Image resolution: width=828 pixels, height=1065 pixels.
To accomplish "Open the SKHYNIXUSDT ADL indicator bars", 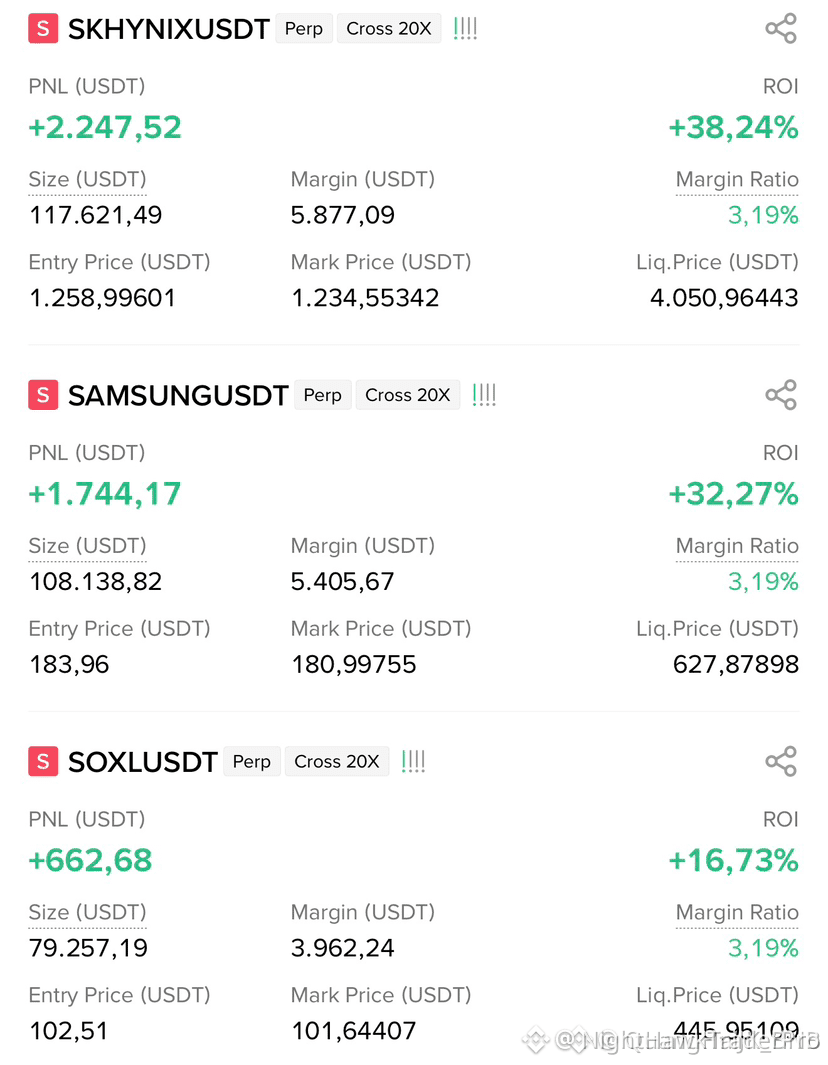I will 465,29.
